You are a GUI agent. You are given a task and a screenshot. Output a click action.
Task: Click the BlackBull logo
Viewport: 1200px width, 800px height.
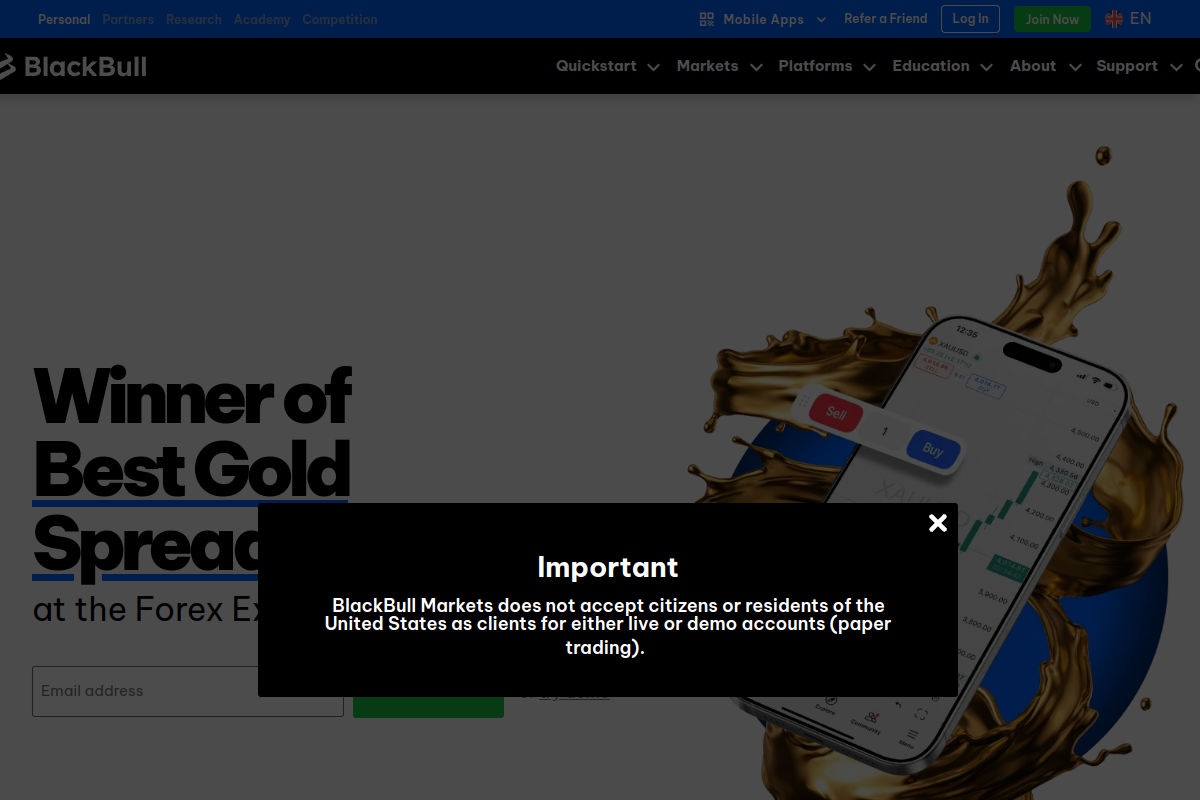tap(73, 66)
